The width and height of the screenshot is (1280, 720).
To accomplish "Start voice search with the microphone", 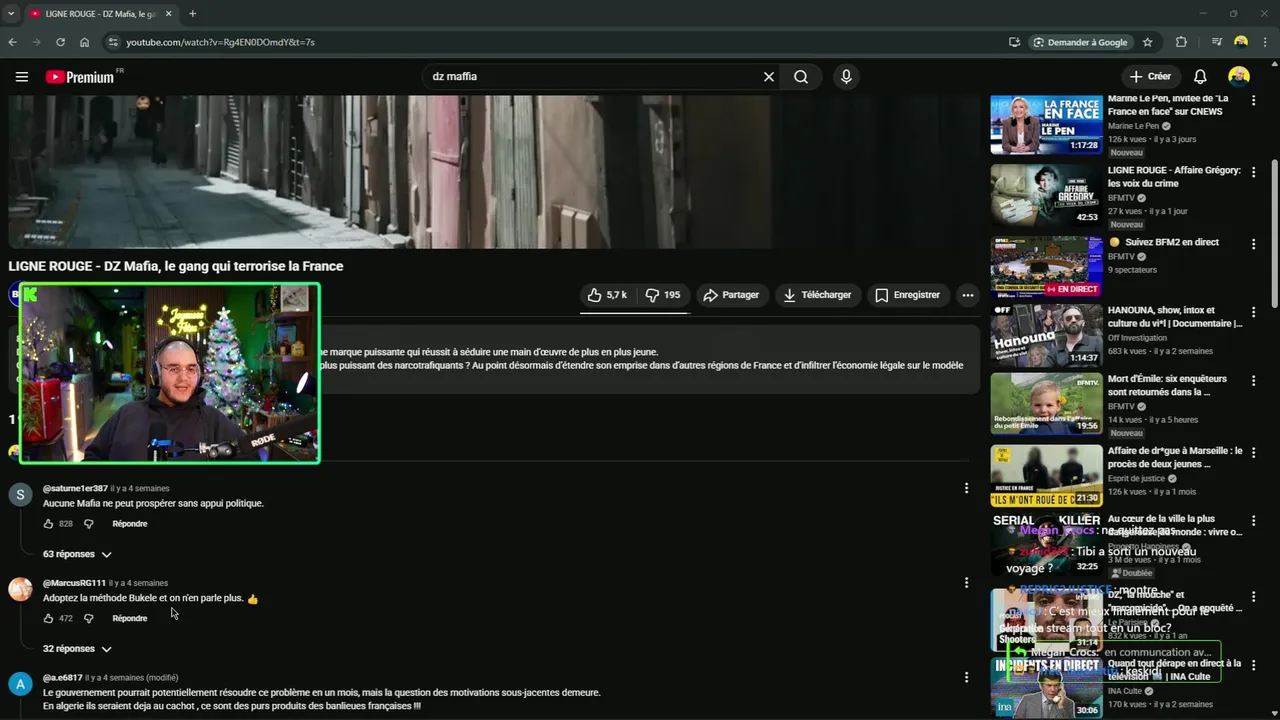I will pyautogui.click(x=847, y=77).
